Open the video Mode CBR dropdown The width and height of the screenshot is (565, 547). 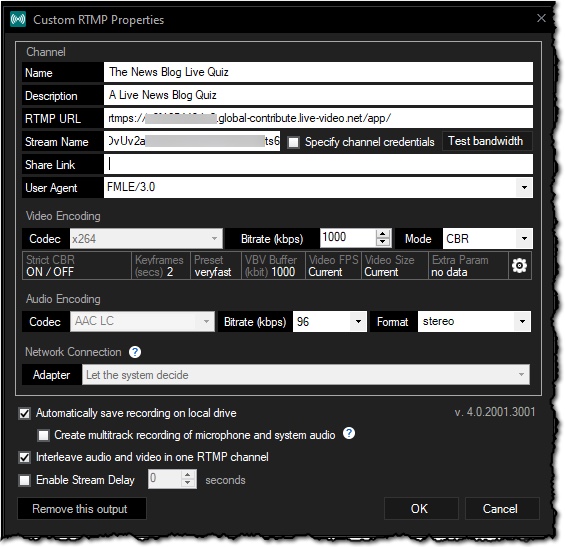tap(524, 239)
